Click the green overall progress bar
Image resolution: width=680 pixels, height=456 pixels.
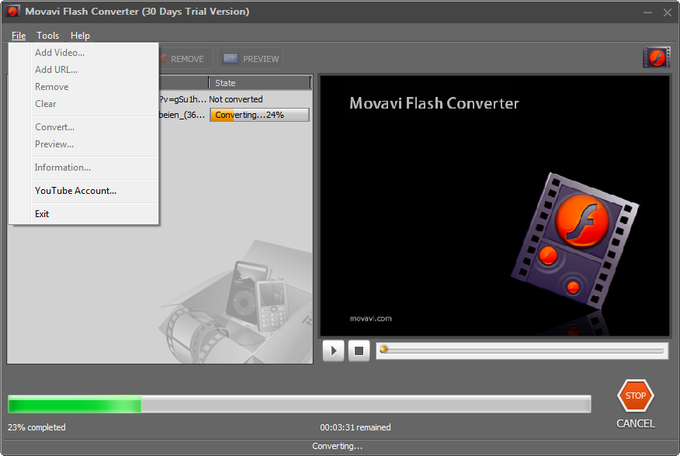(x=299, y=404)
